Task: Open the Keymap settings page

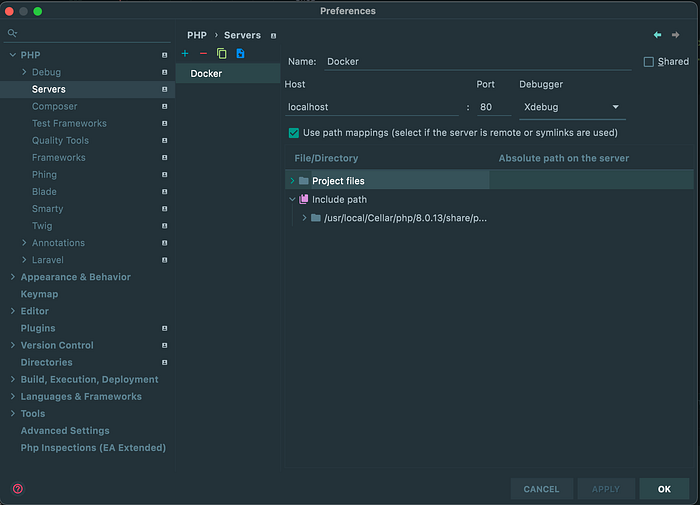Action: (x=39, y=294)
